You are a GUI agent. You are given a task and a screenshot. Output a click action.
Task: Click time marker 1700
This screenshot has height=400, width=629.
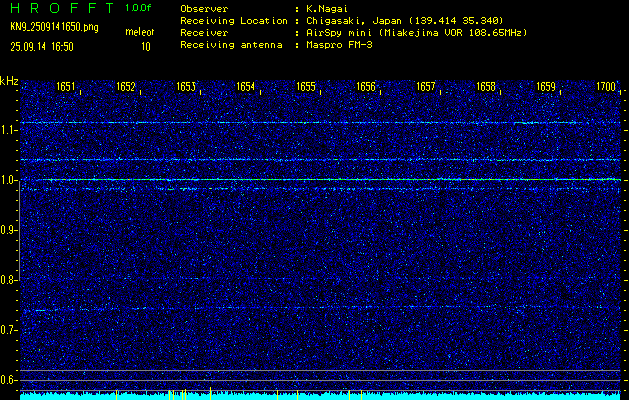coord(606,86)
